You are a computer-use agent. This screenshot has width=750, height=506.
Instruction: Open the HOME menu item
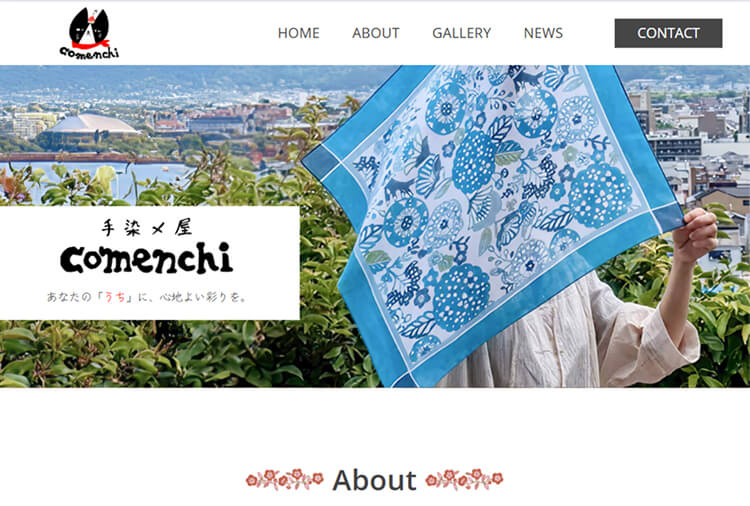click(298, 33)
